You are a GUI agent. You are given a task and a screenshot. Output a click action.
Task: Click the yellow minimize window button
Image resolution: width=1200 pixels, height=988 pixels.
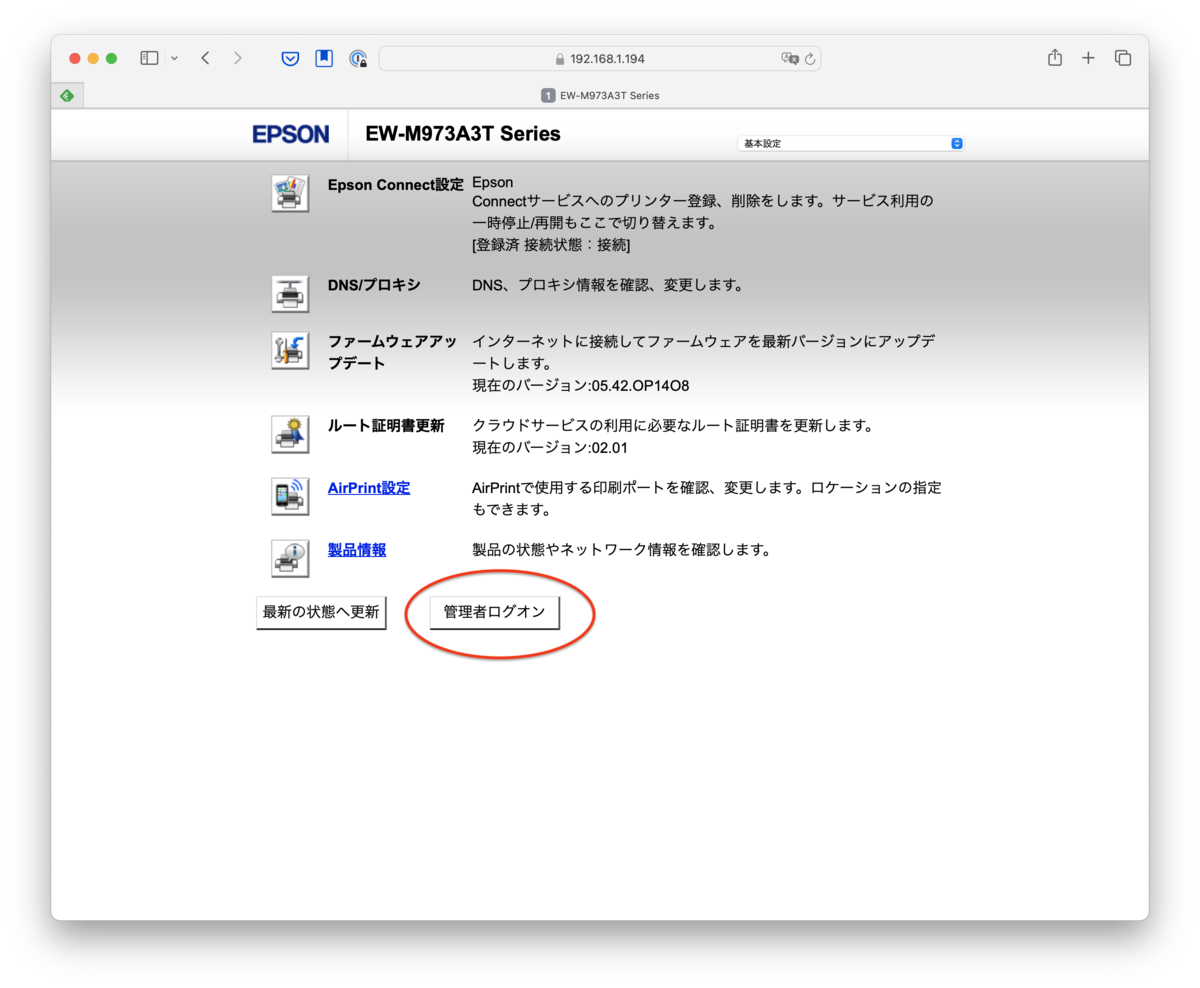point(93,58)
